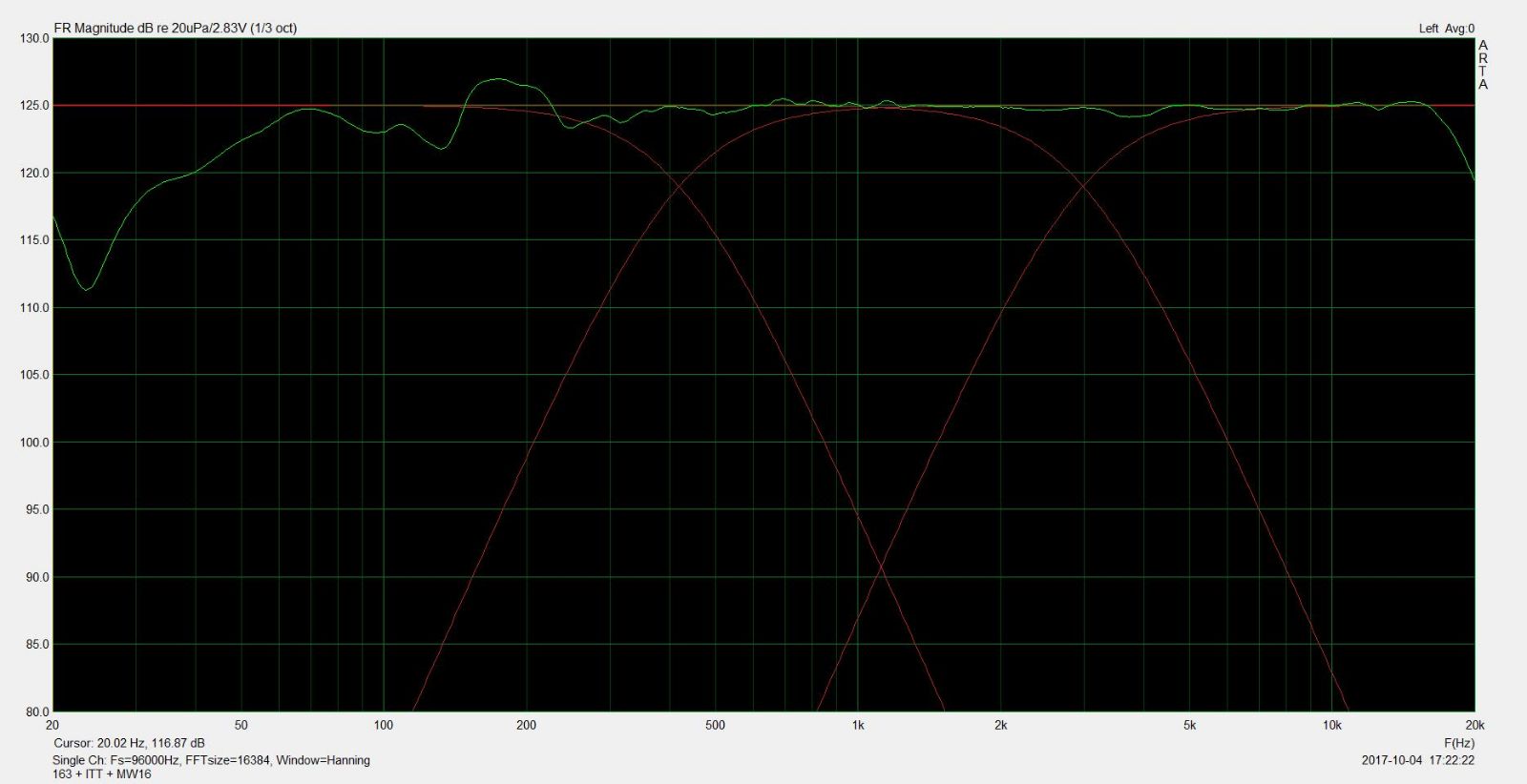Click the 10k frequency tick label
Screen dimensions: 1527x784
tap(1332, 726)
